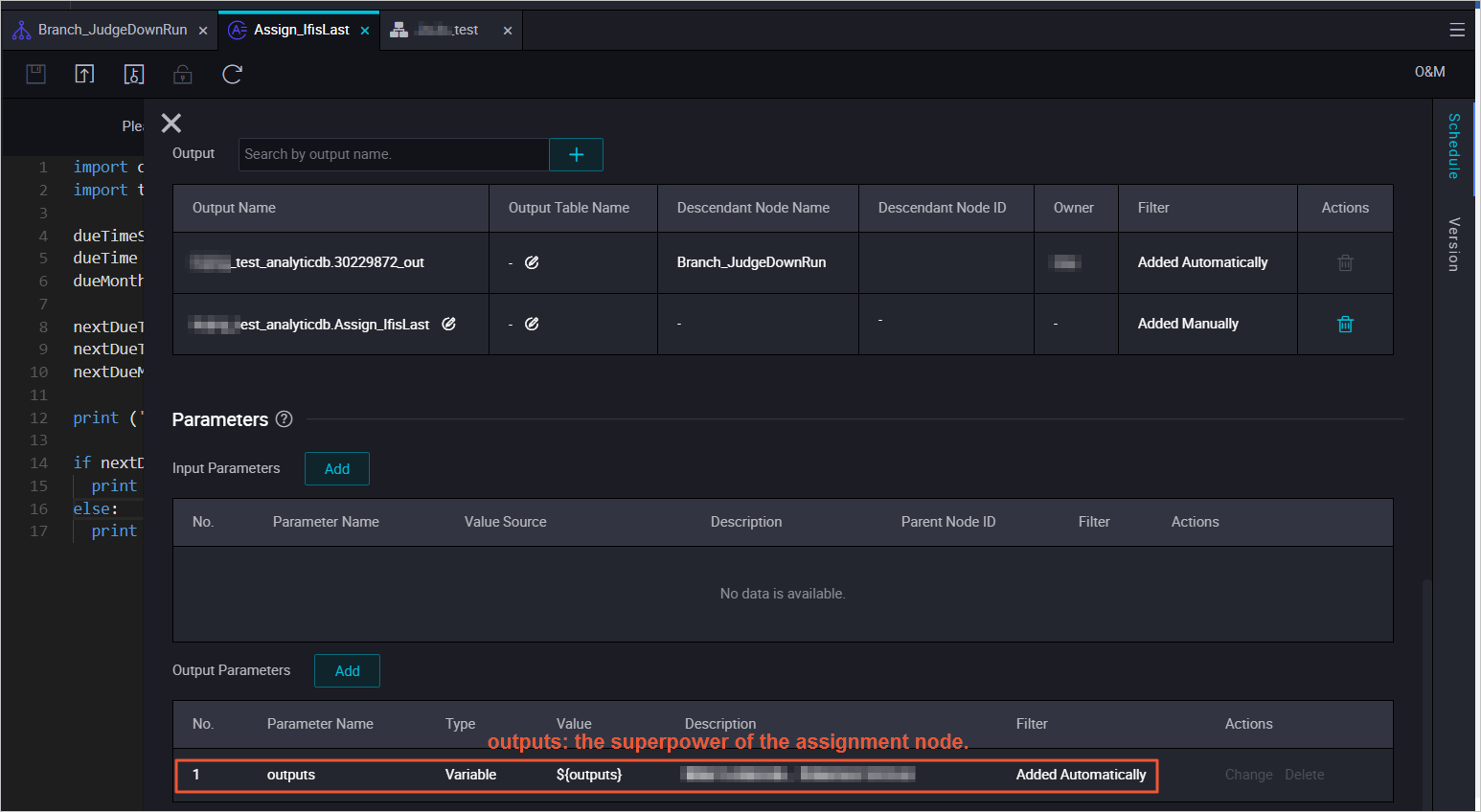Image resolution: width=1481 pixels, height=812 pixels.
Task: Click Branch_JudgeDownRun descendant node name
Action: point(751,262)
